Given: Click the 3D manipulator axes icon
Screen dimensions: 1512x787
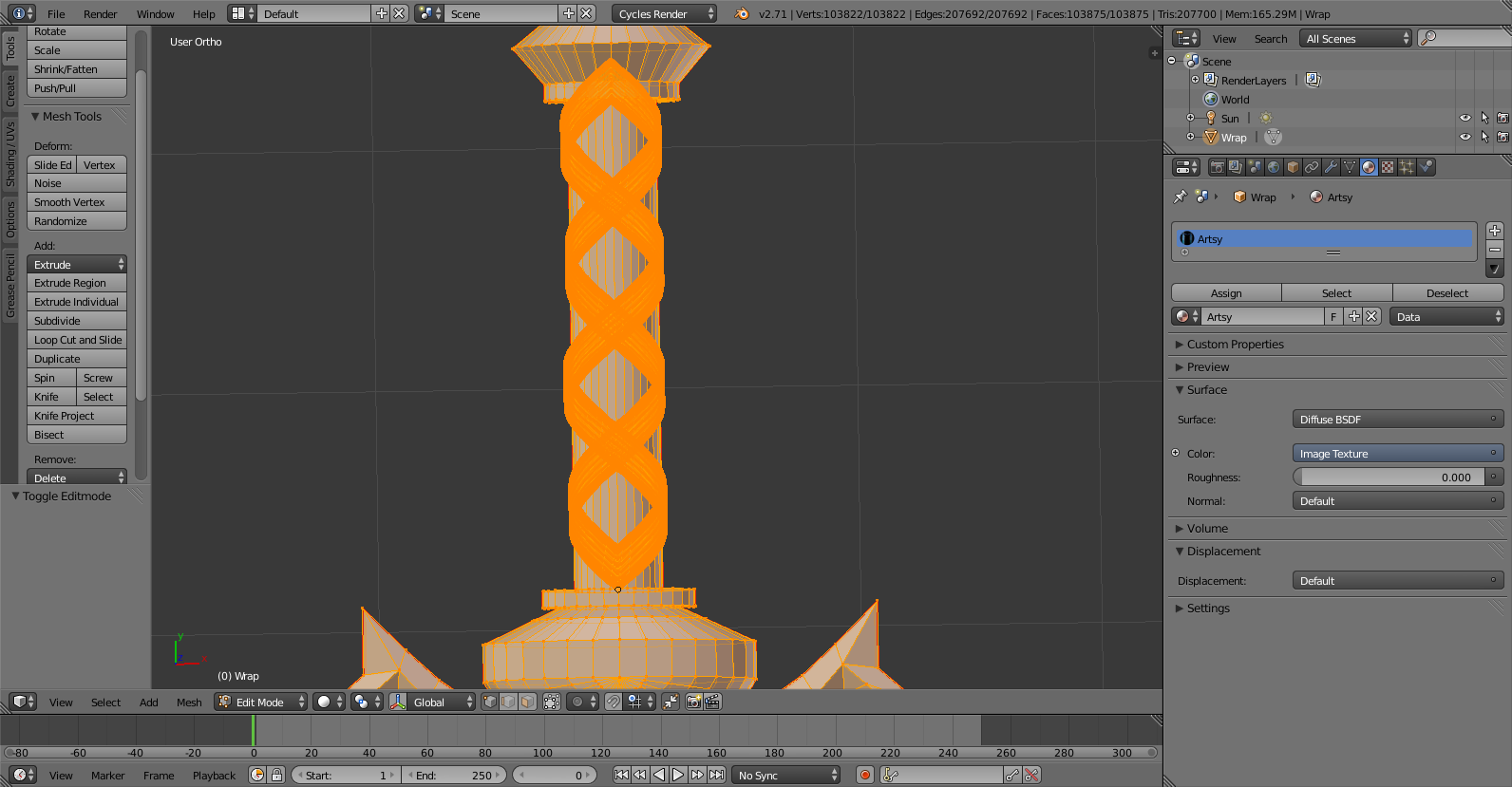Looking at the screenshot, I should 399,702.
